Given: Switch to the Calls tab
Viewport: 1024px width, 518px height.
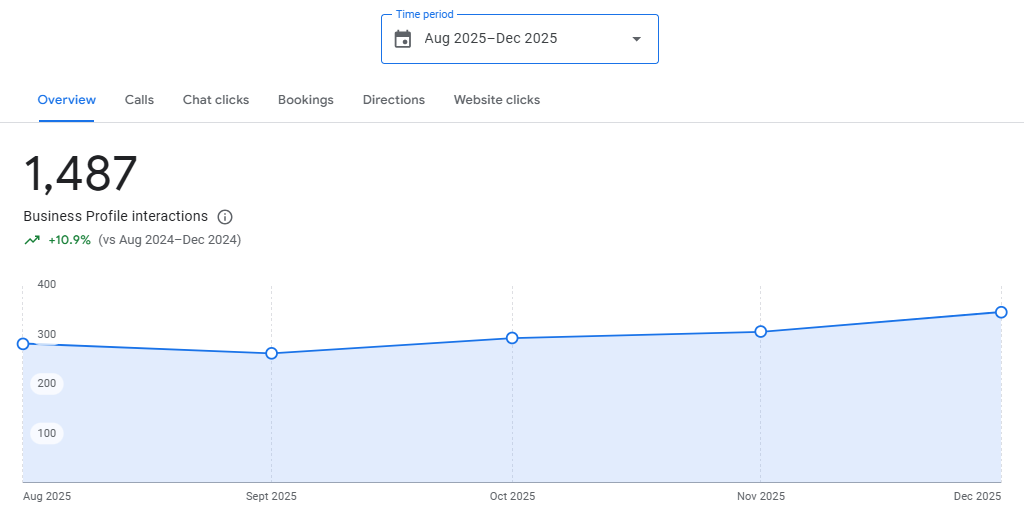Looking at the screenshot, I should [139, 100].
